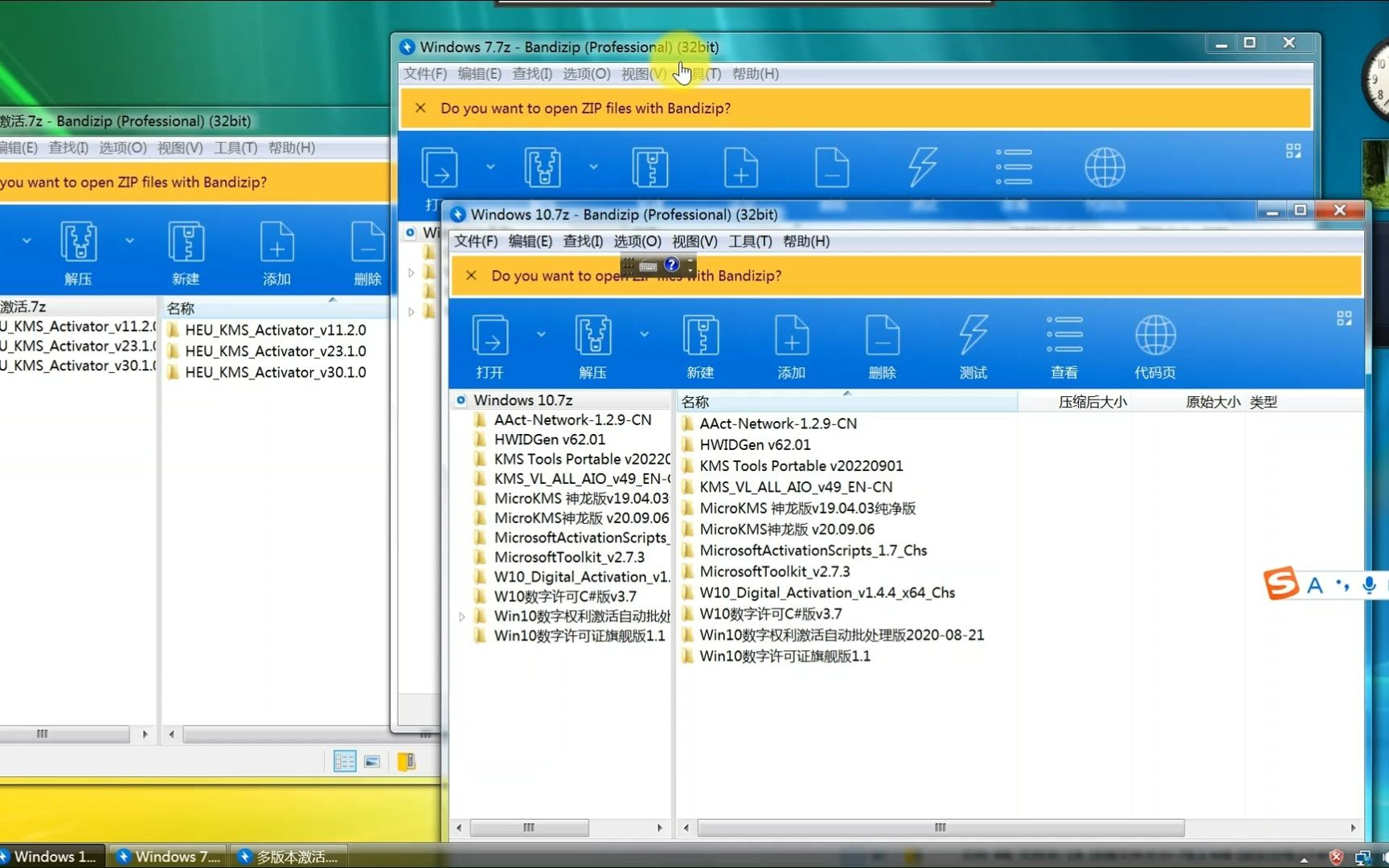Open dropdown arrow next to Extract in 激活.7z window
Screen dimensions: 1389x868
tap(129, 240)
